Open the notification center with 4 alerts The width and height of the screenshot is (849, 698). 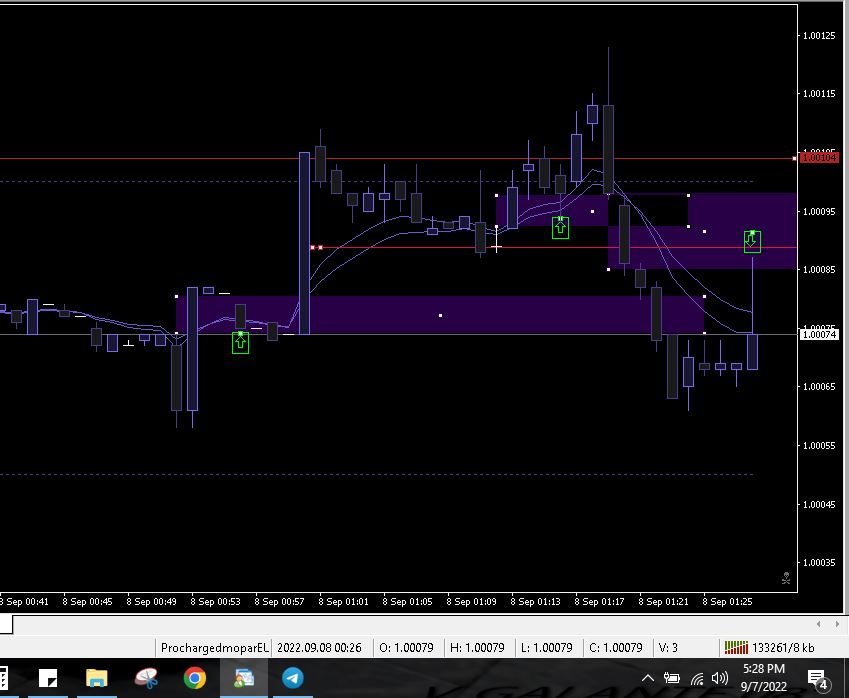tap(818, 679)
